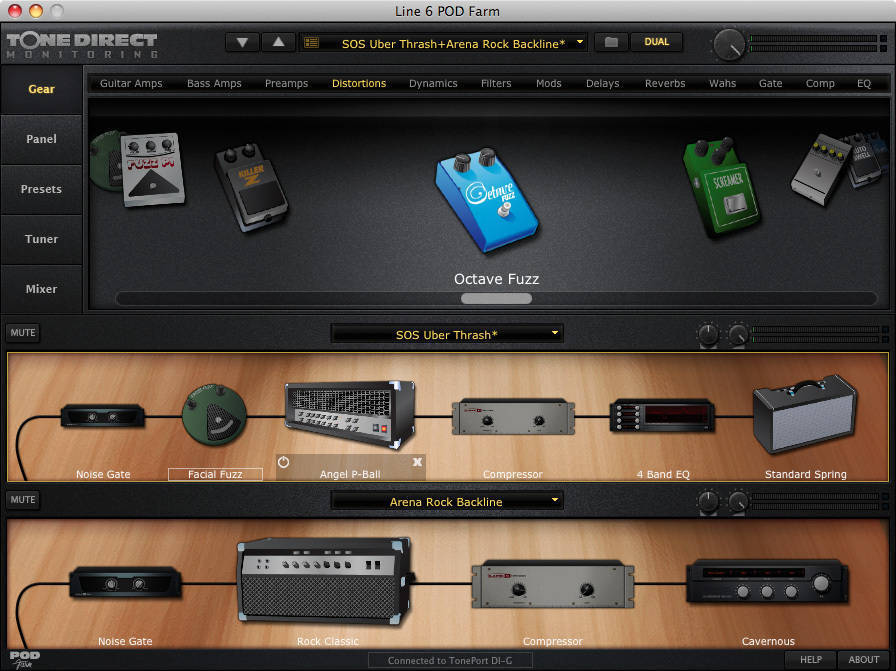Toggle the Angel P-Ball power button

(x=284, y=462)
